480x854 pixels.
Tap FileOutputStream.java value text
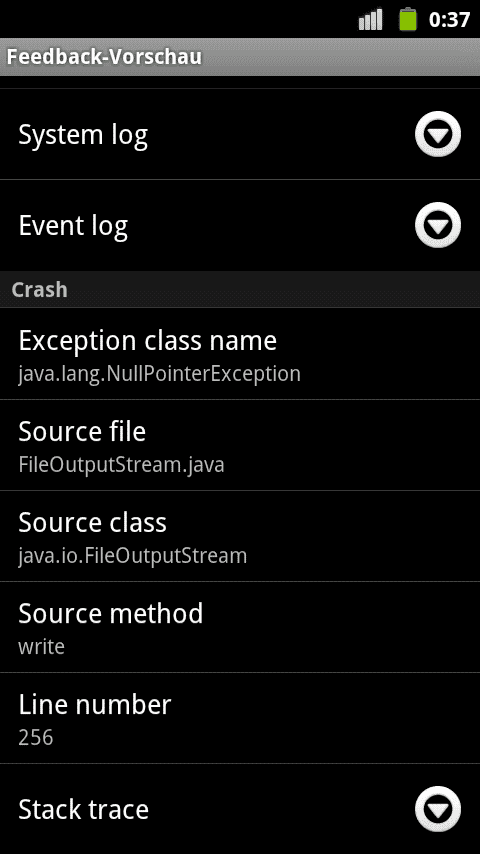click(121, 465)
